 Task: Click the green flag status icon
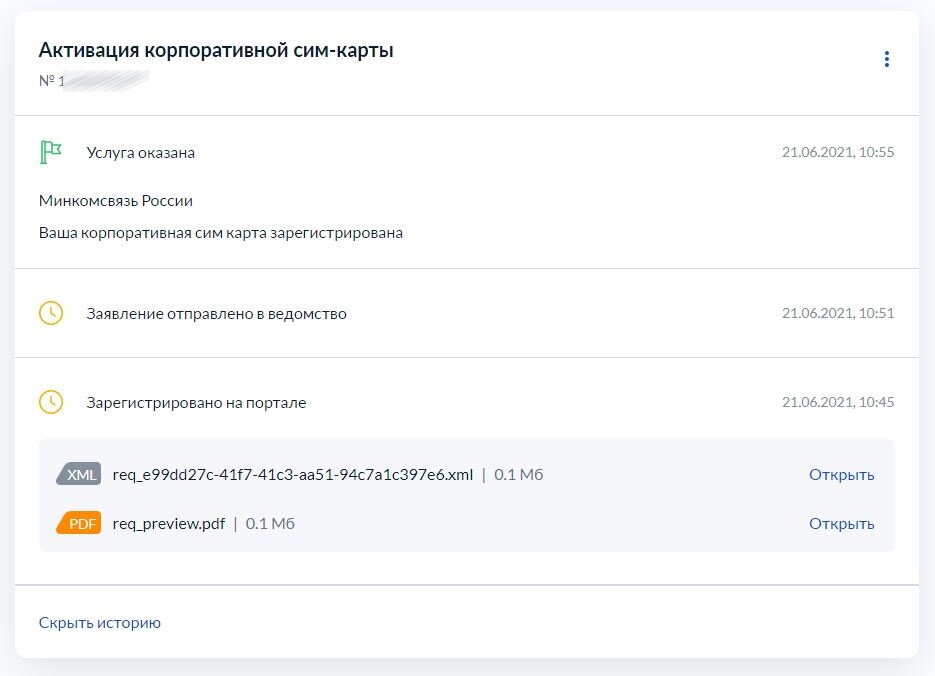pos(50,152)
